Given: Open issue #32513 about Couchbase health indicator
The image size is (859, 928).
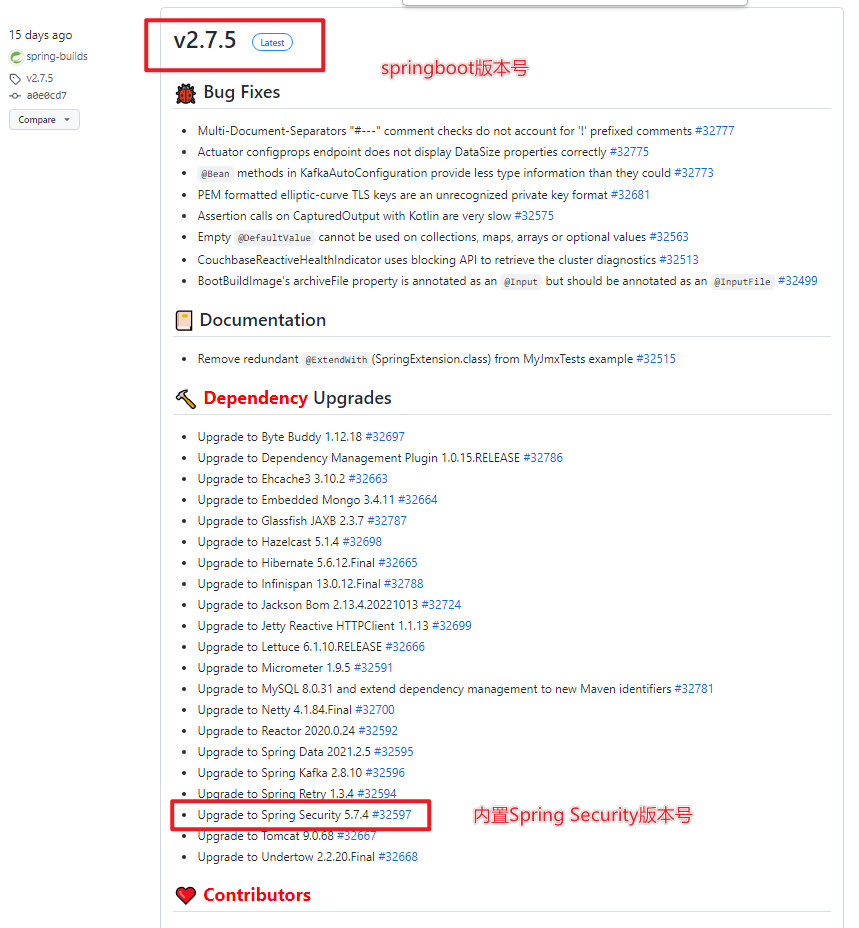Looking at the screenshot, I should tap(679, 260).
